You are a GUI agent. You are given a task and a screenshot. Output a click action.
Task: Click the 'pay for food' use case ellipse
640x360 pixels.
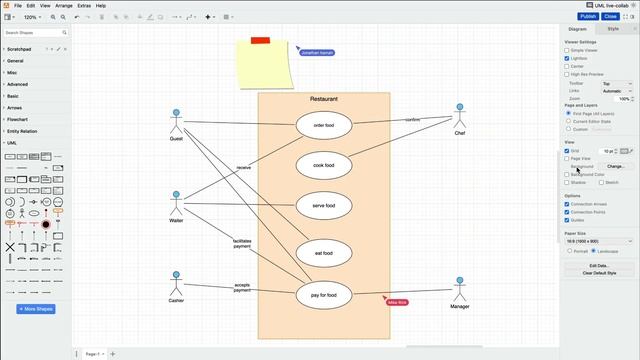324,295
